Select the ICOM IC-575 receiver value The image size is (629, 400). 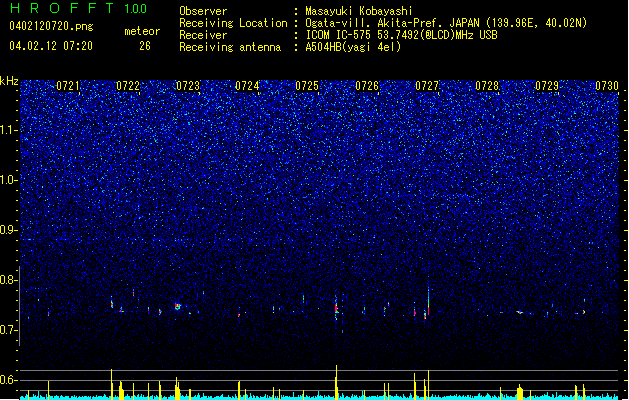tap(401, 35)
